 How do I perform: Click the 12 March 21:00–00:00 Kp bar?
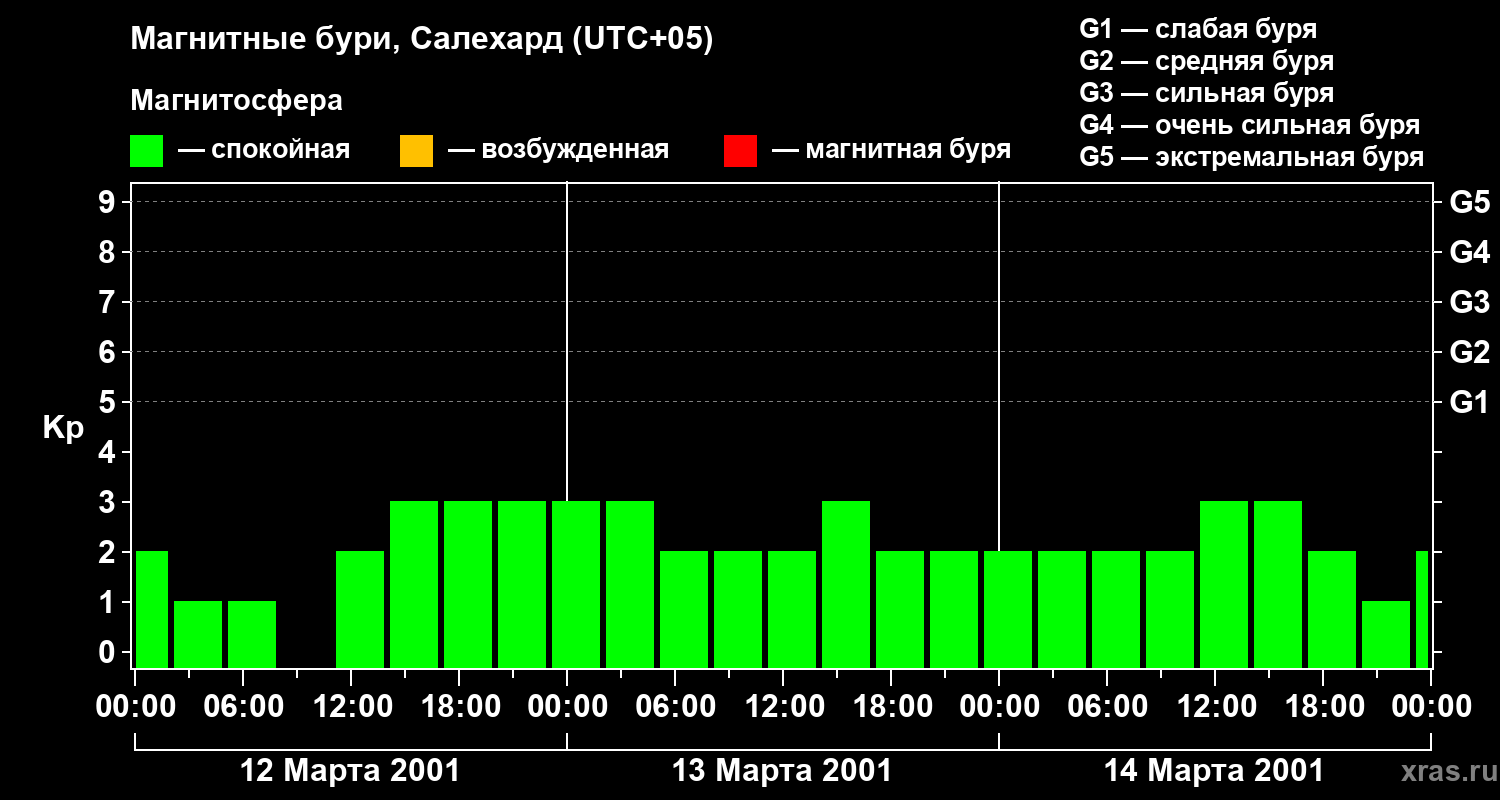pos(522,584)
